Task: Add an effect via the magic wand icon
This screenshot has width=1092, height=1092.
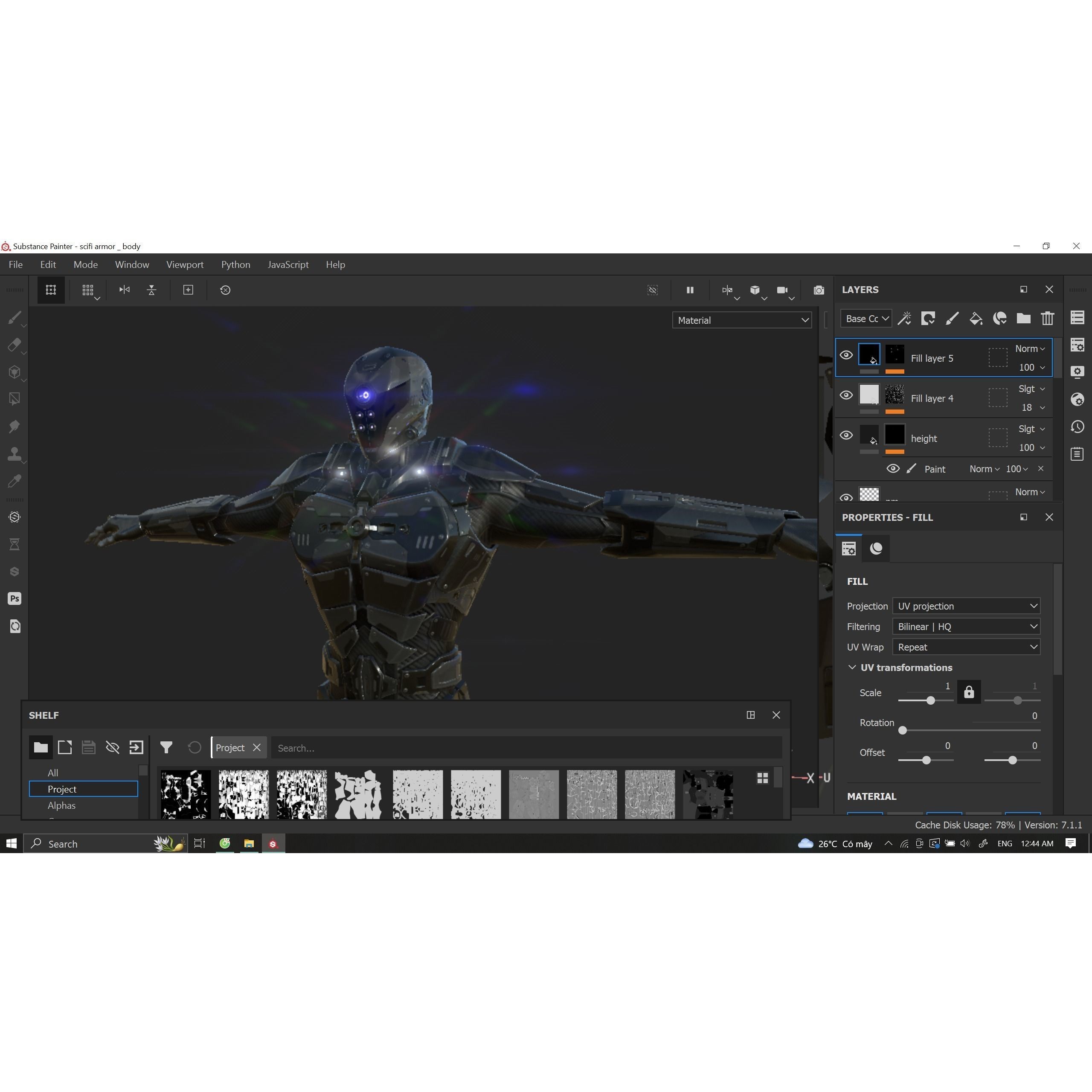Action: click(x=904, y=318)
